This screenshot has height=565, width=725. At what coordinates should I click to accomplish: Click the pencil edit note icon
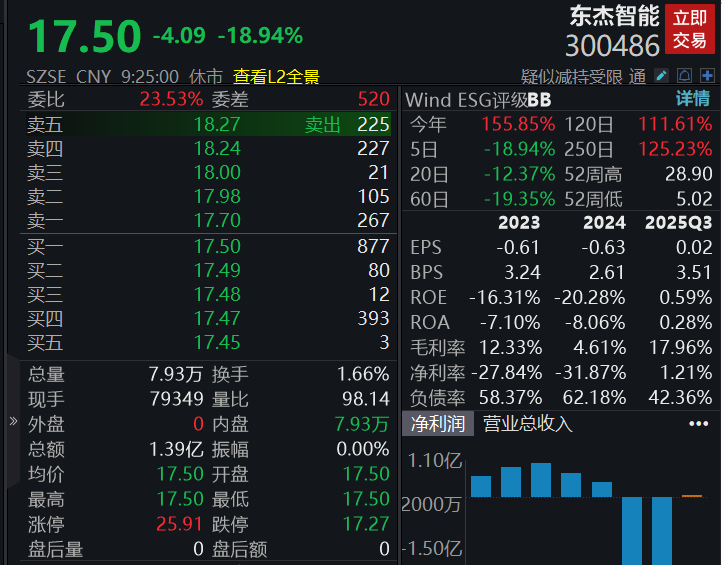click(662, 76)
